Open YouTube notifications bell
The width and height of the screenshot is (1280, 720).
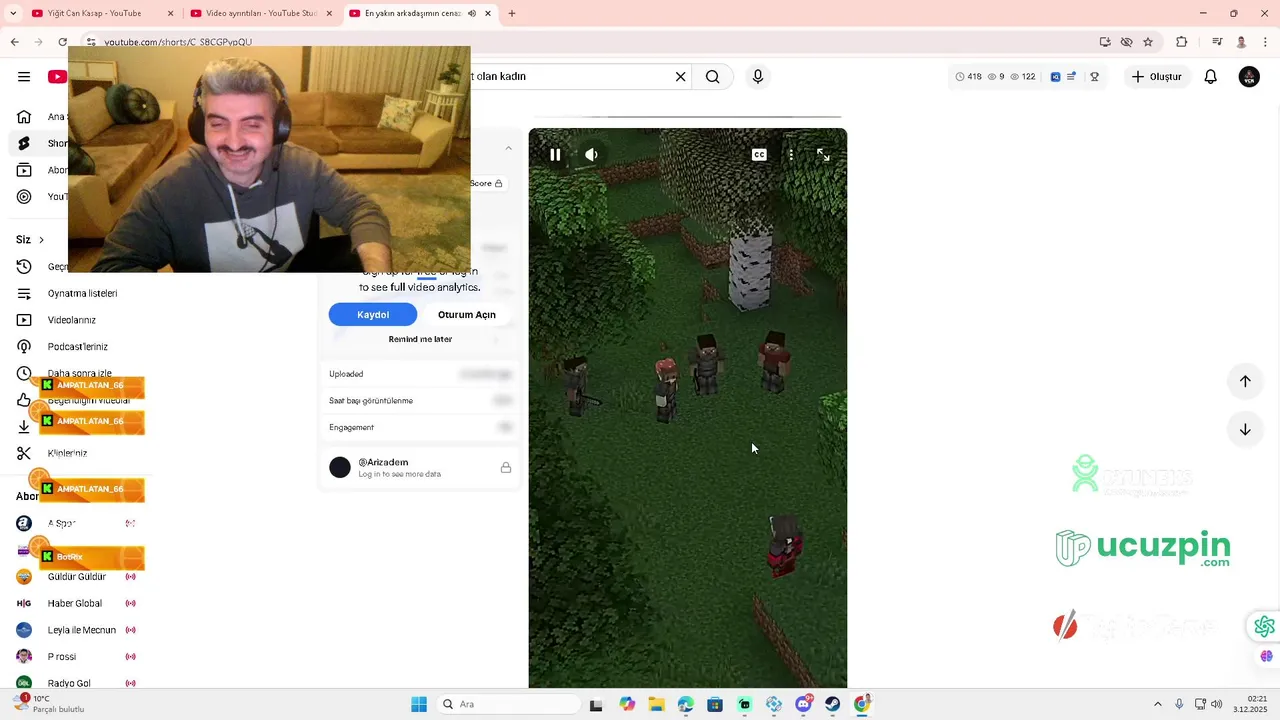1211,77
